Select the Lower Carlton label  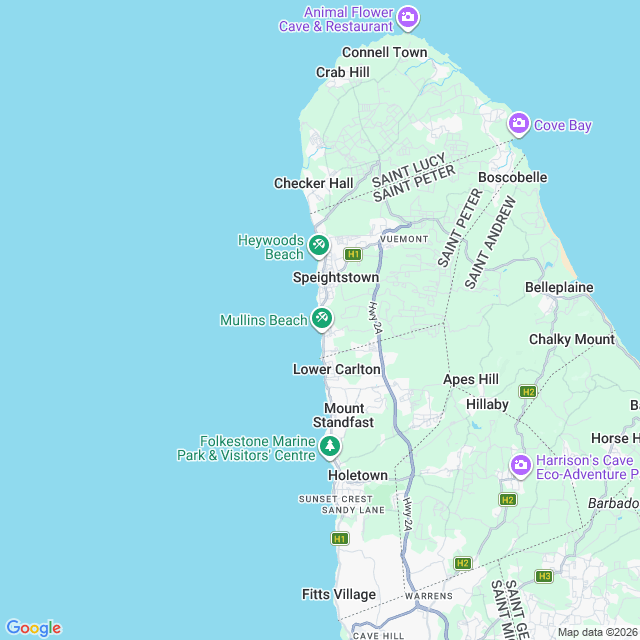point(337,369)
